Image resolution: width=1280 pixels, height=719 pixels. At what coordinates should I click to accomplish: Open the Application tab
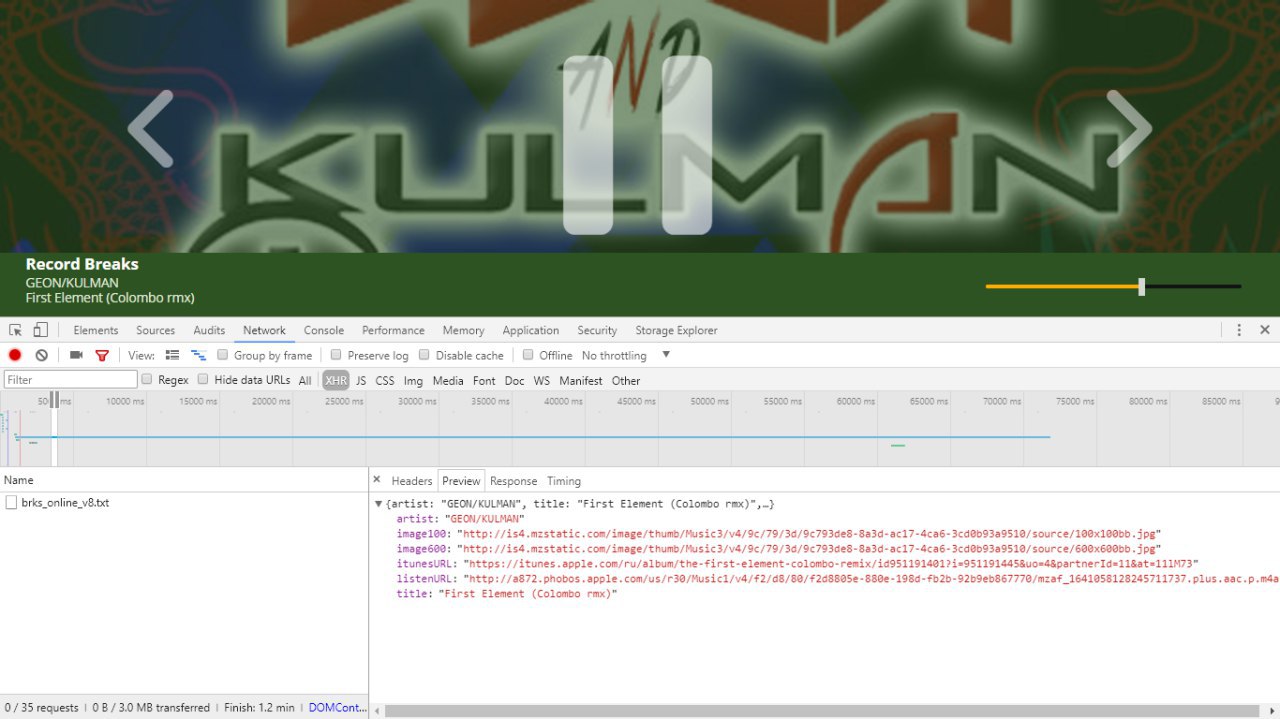(x=531, y=330)
